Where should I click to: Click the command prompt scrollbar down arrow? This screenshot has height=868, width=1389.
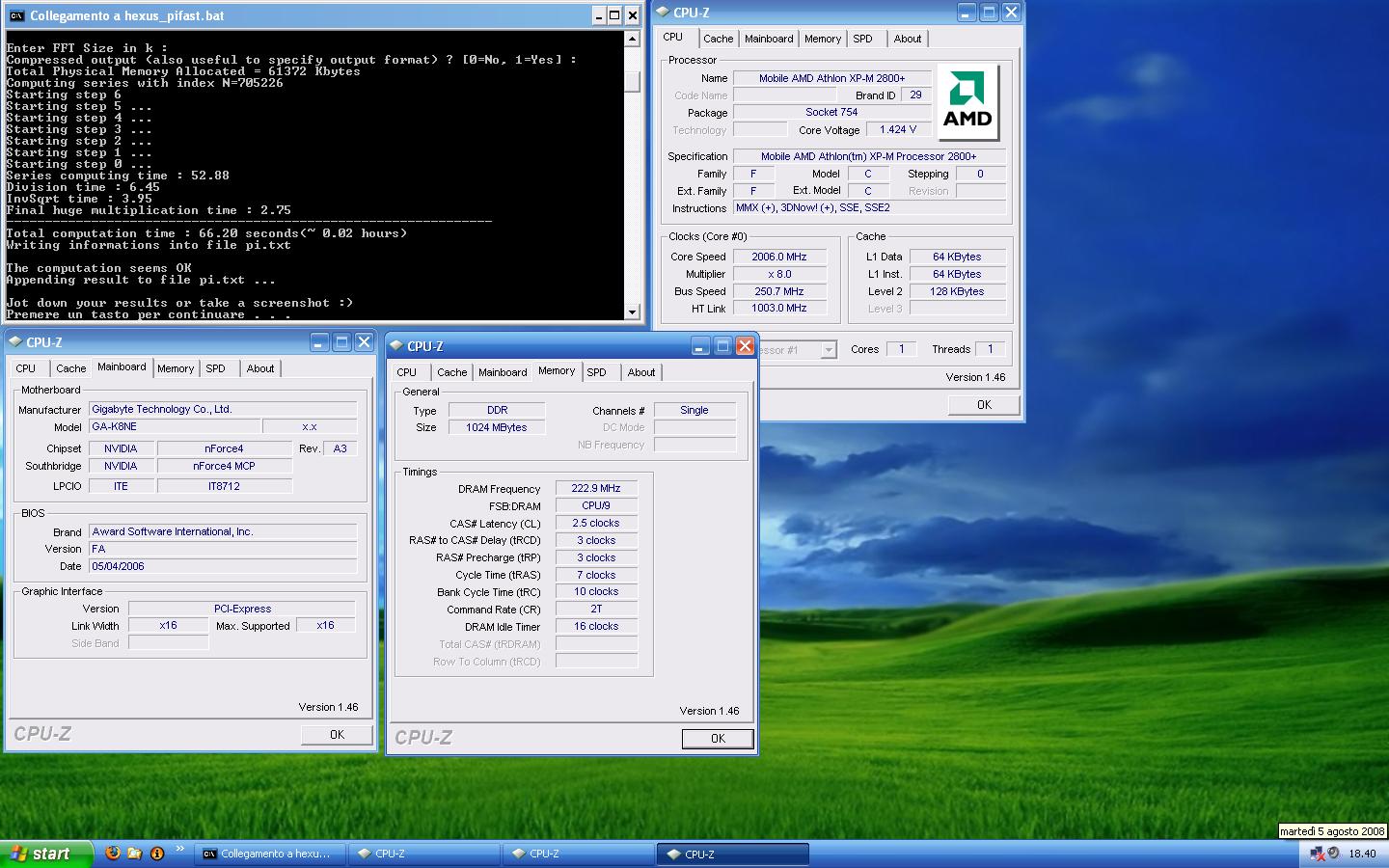click(633, 312)
